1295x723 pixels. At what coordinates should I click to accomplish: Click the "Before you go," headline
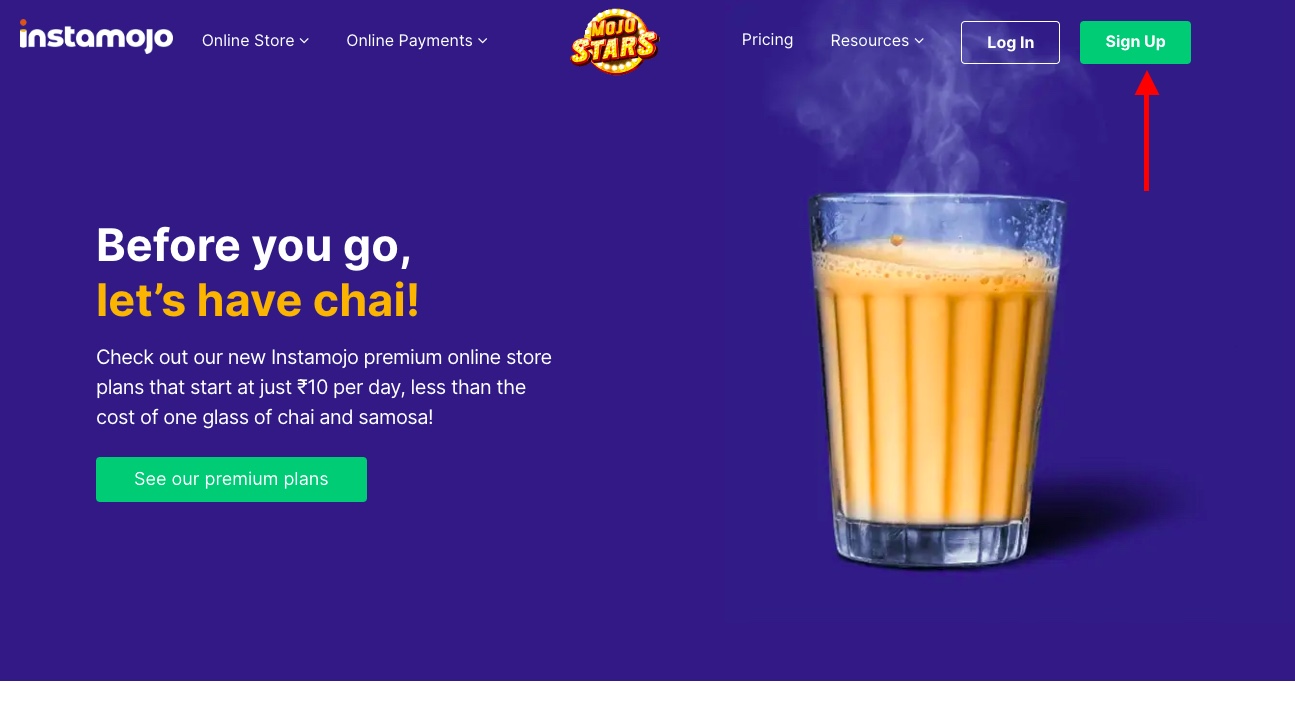(254, 245)
